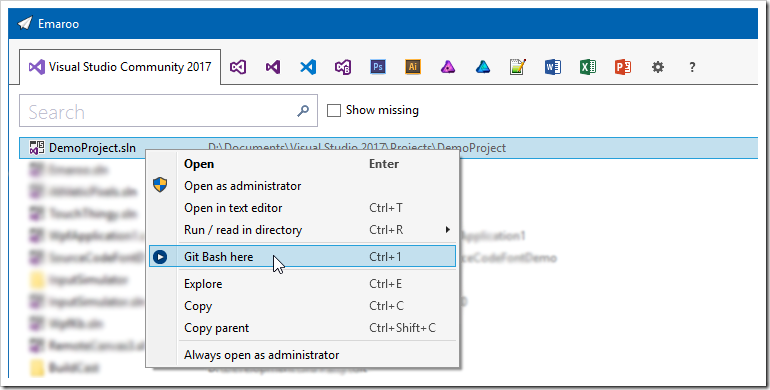Open the Affinity Designer tab
The width and height of the screenshot is (770, 390).
(x=483, y=67)
